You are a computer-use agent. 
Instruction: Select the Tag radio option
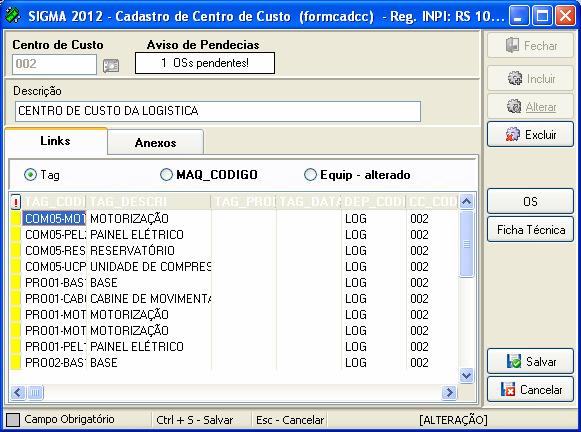click(30, 175)
